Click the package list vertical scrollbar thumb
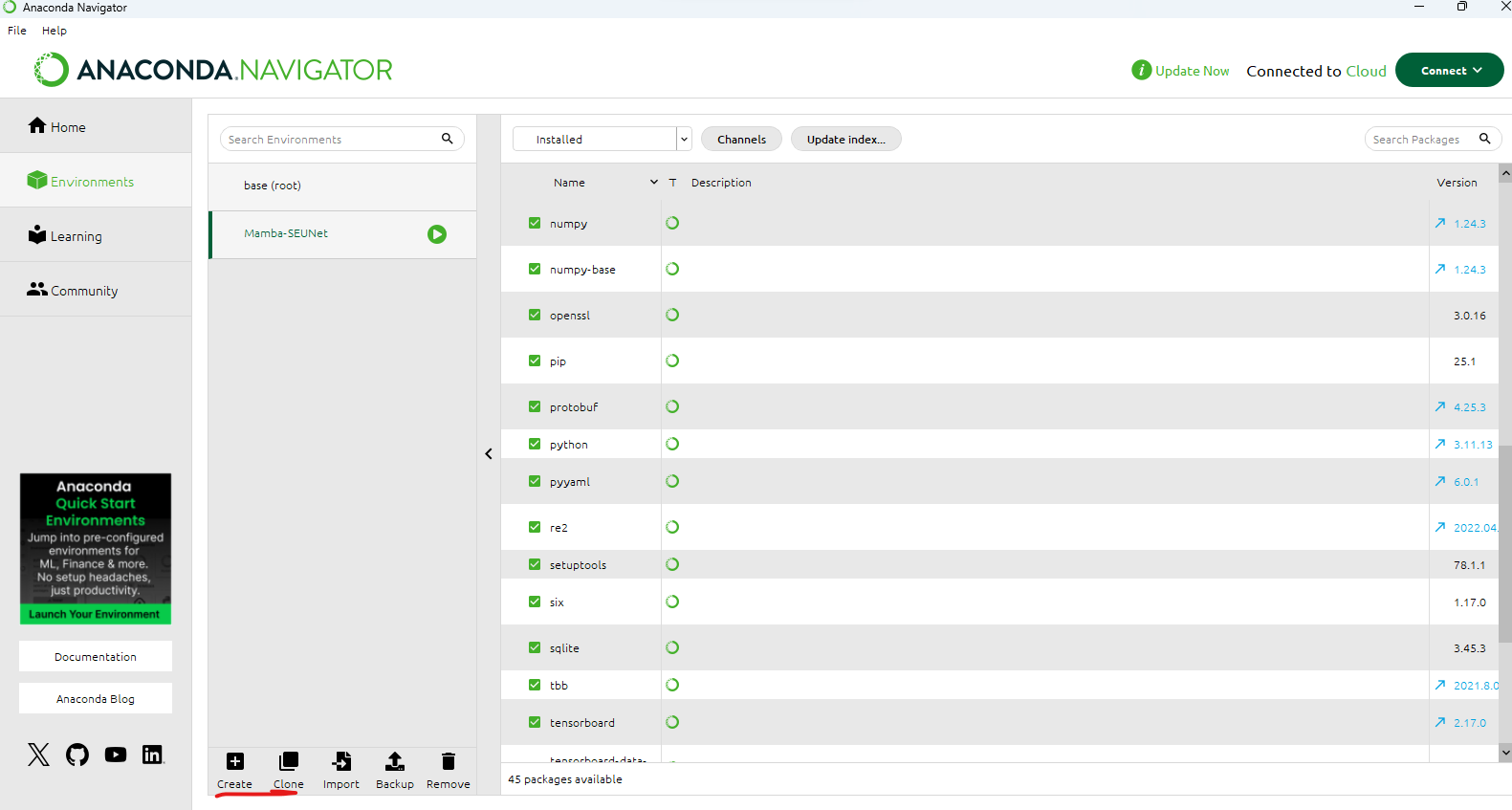1512x810 pixels. (x=1505, y=543)
